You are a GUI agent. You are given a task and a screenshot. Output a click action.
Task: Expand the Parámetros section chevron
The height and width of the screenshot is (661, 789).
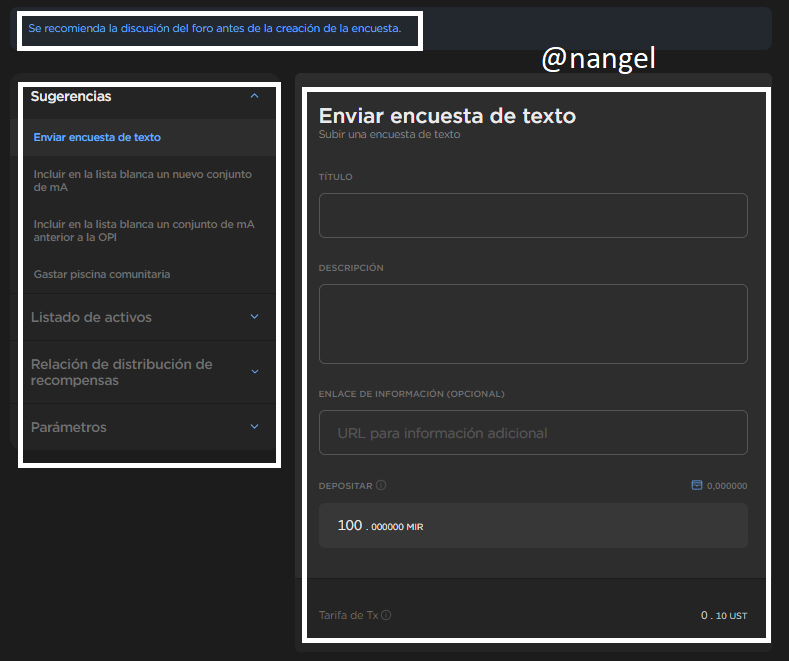coord(255,427)
